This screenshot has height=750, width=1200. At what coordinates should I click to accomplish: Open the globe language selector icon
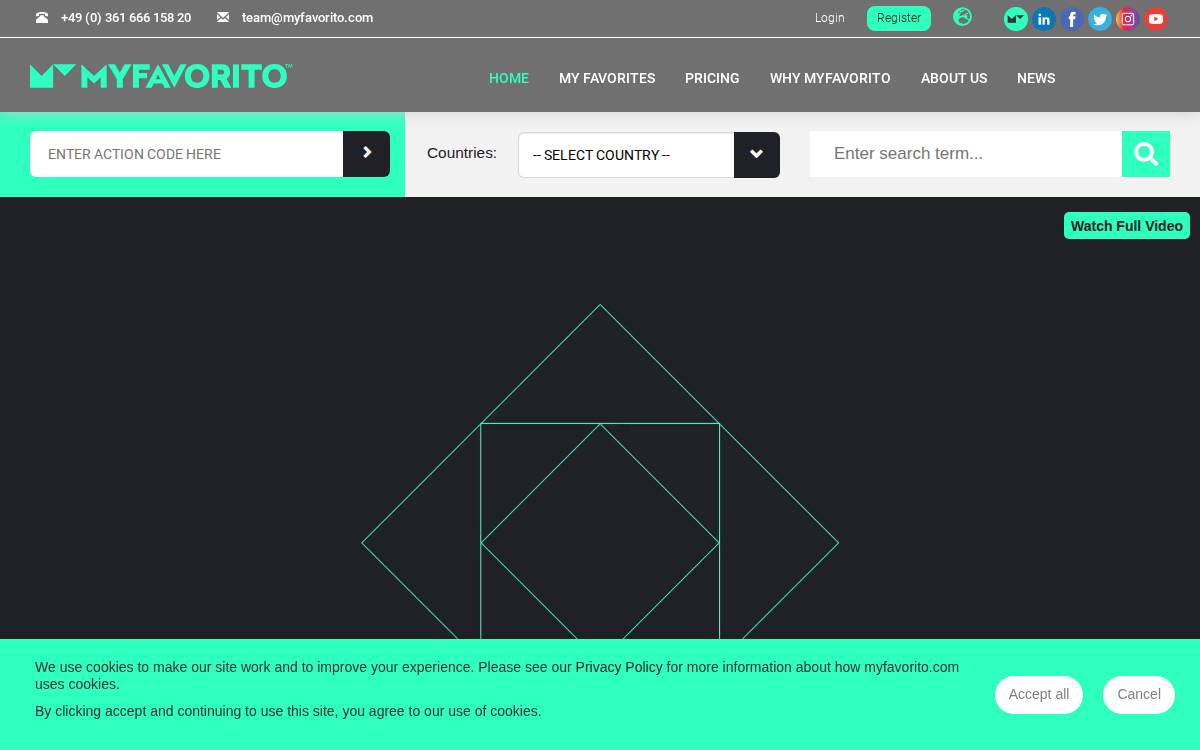click(x=962, y=17)
